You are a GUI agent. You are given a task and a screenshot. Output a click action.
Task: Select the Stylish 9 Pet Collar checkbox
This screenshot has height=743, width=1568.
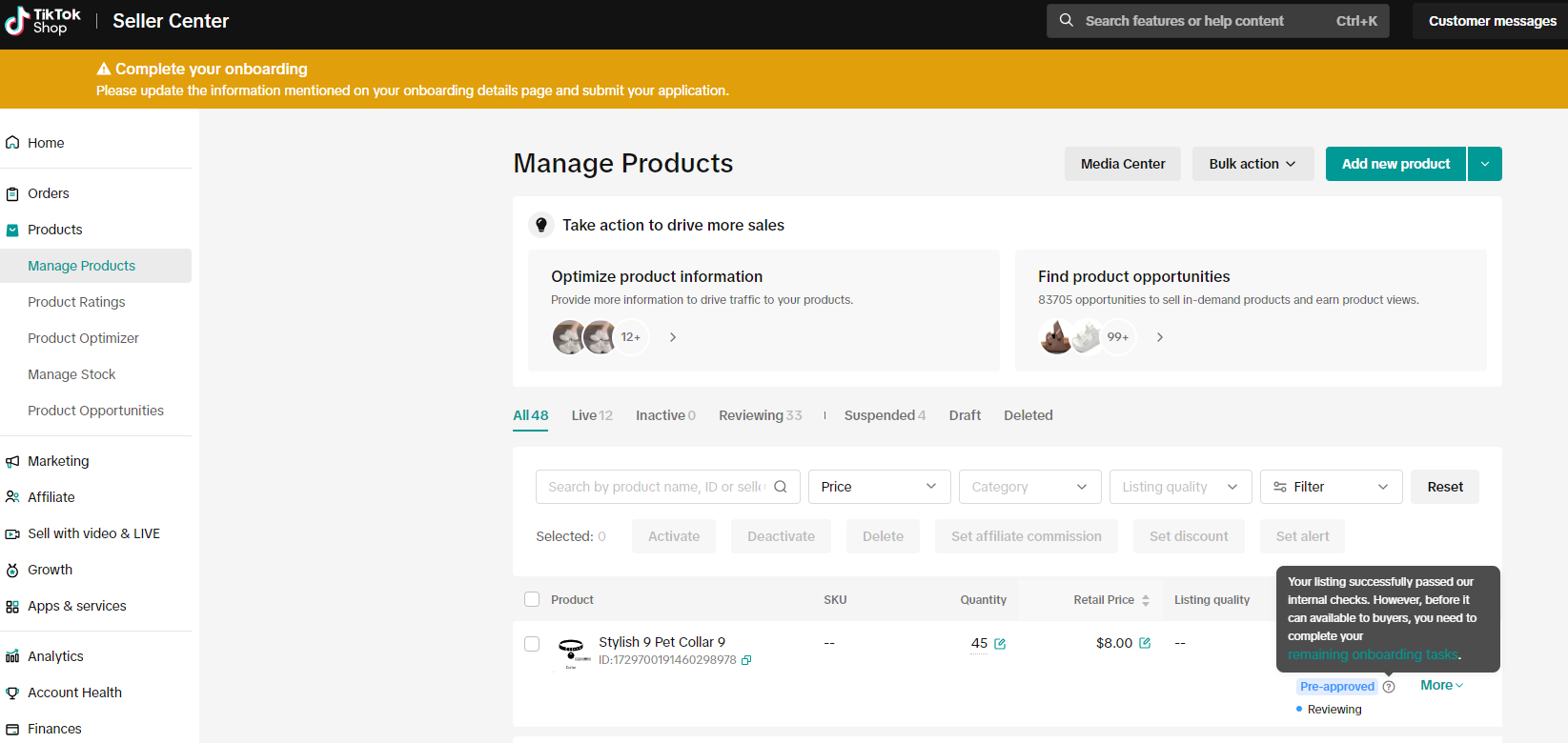532,644
